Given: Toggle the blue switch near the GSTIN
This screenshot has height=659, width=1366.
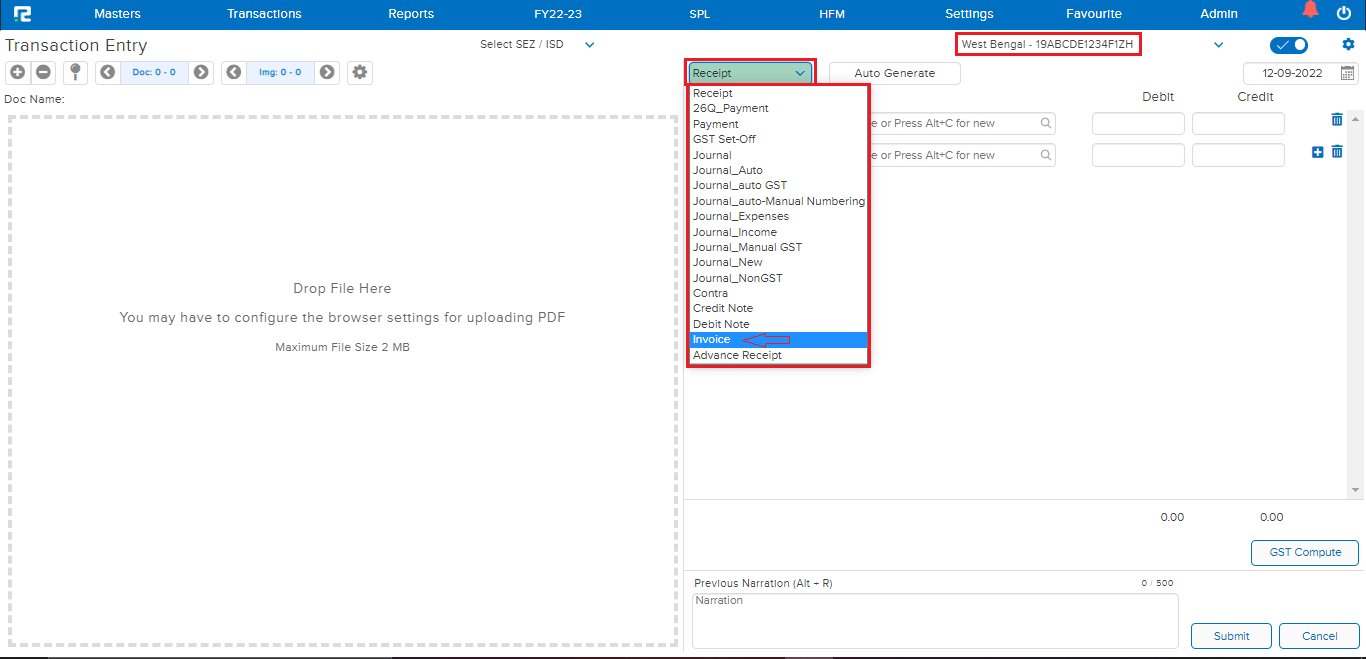Looking at the screenshot, I should click(x=1288, y=45).
